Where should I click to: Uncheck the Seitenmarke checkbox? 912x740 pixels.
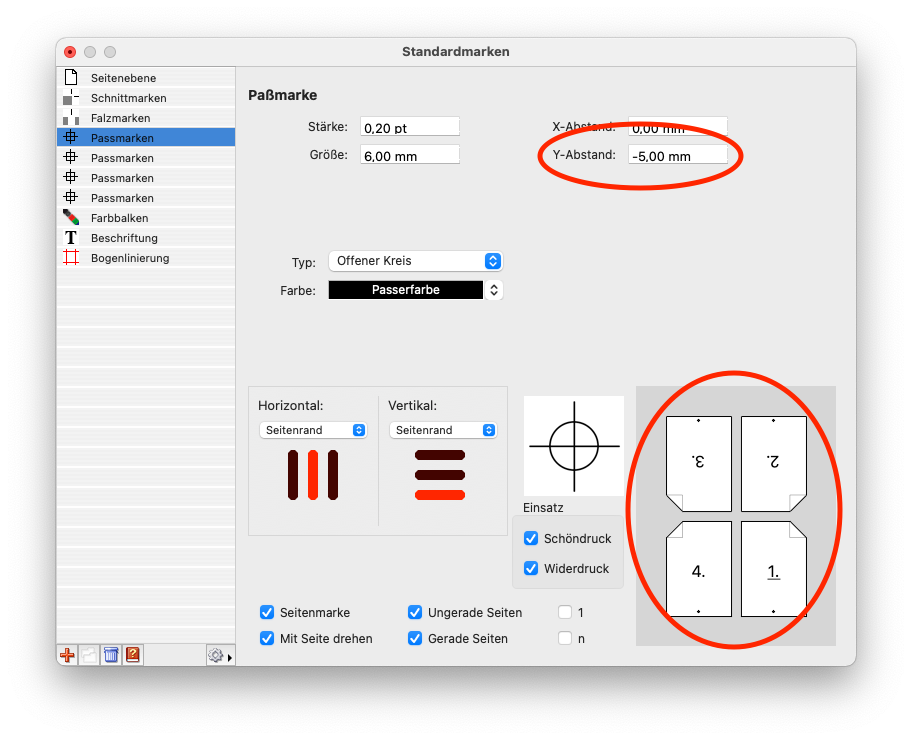267,612
